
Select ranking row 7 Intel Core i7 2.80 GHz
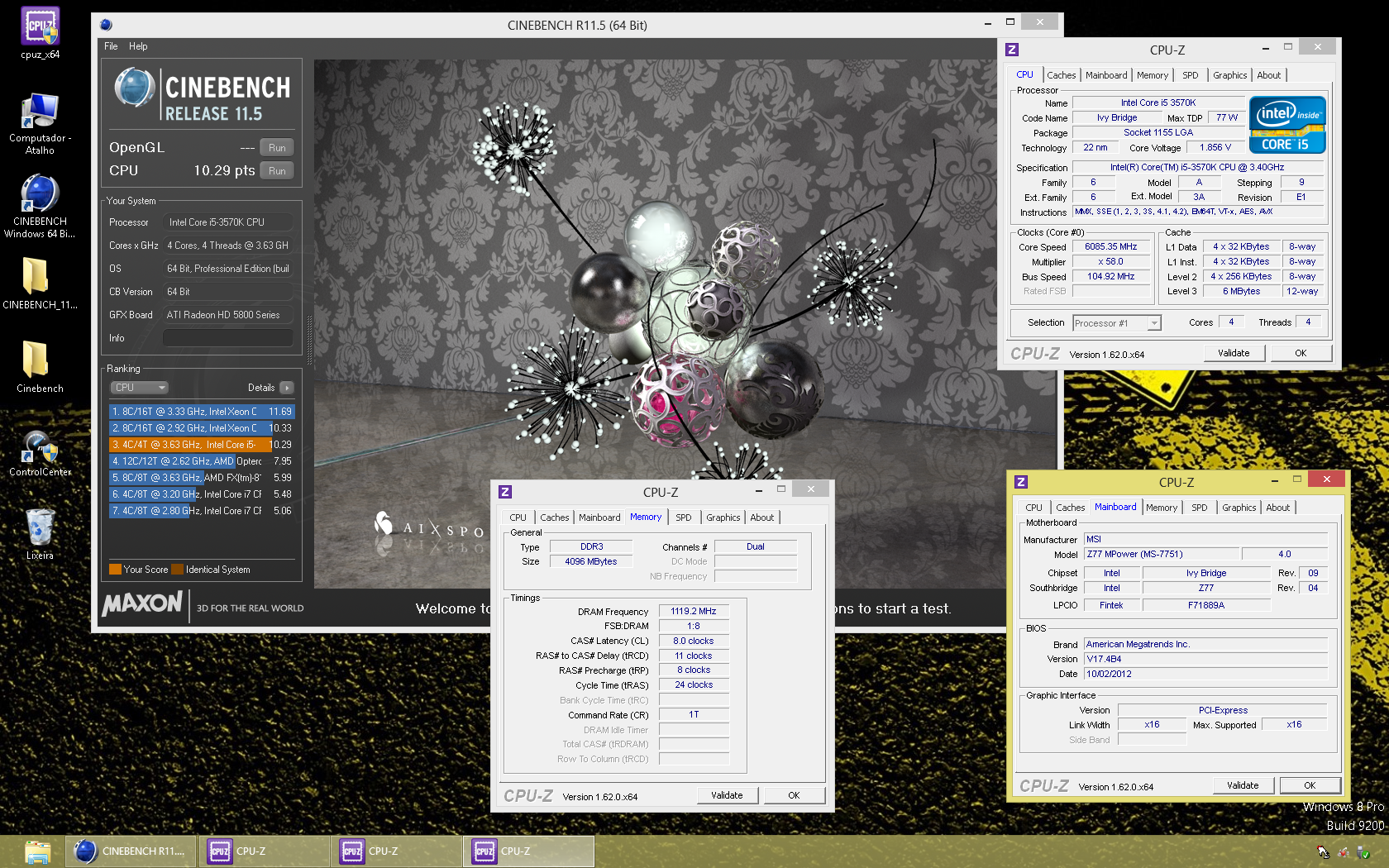tap(202, 511)
